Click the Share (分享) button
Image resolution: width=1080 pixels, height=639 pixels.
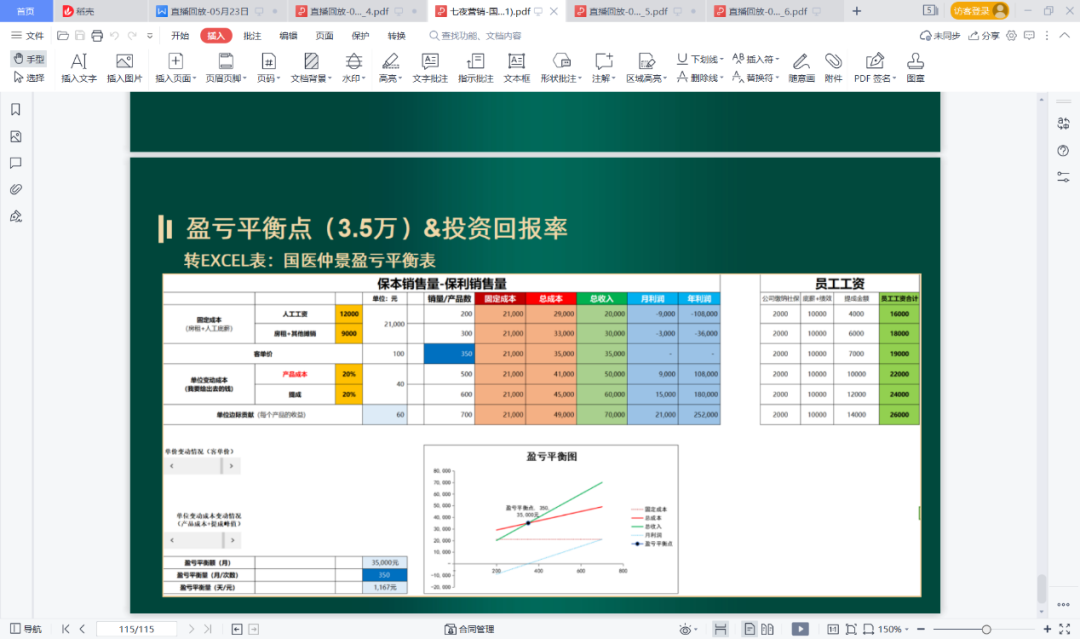point(984,35)
